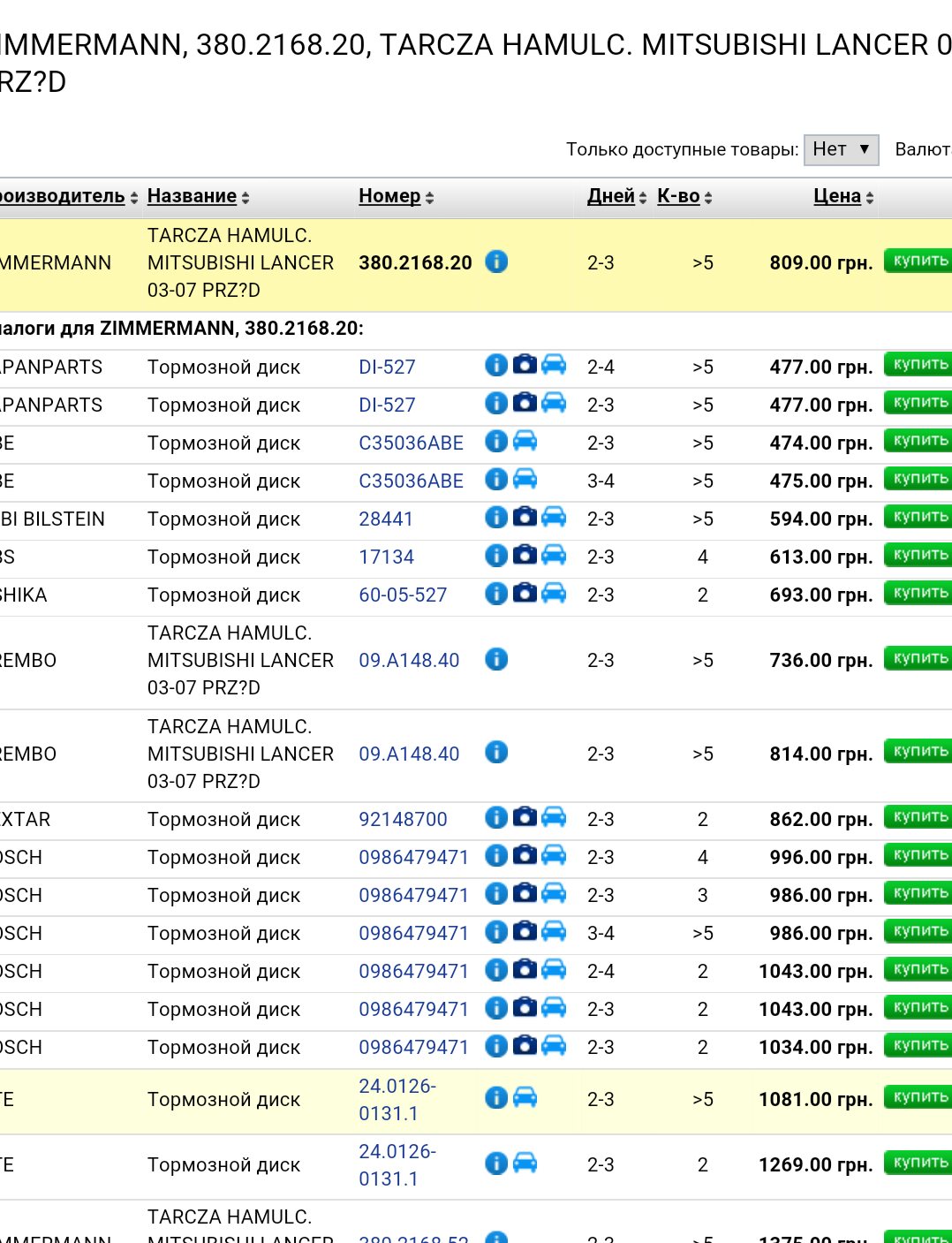
Task: Open part number link 92148700
Action: point(403,819)
